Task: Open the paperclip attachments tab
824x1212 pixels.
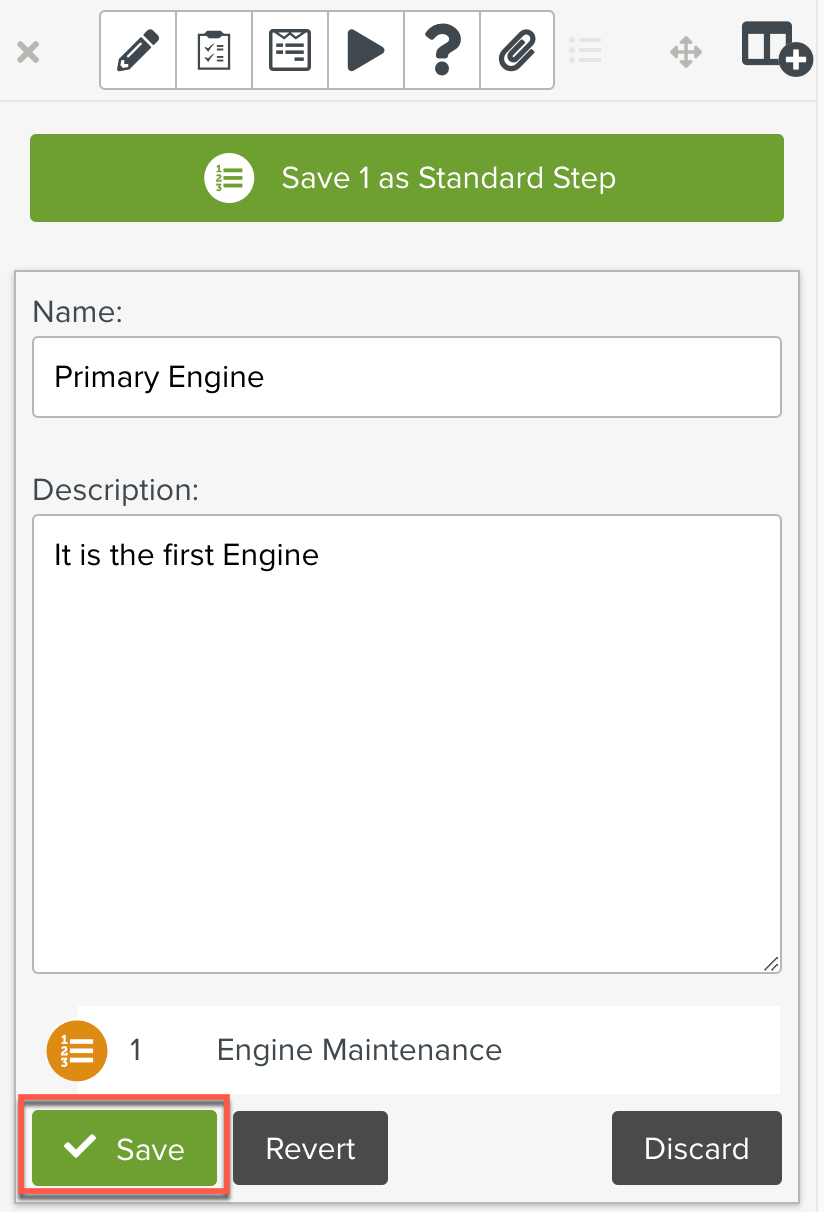Action: (x=517, y=50)
